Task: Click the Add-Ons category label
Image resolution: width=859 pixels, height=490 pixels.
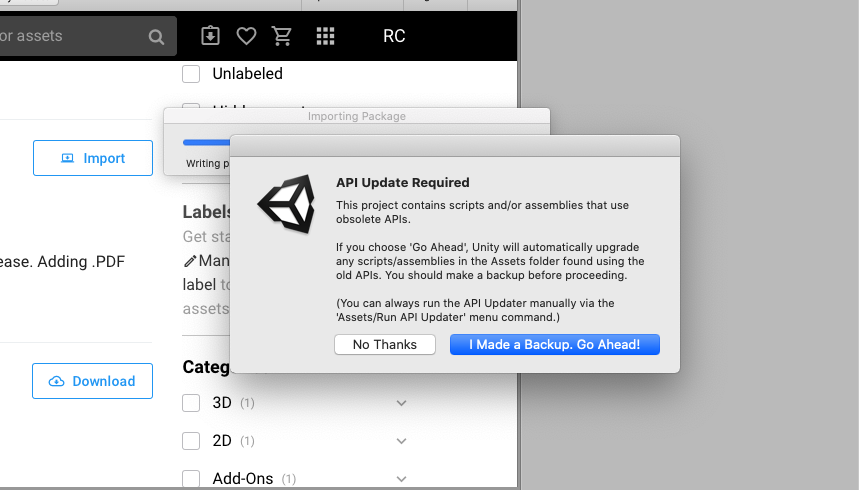Action: tap(243, 478)
